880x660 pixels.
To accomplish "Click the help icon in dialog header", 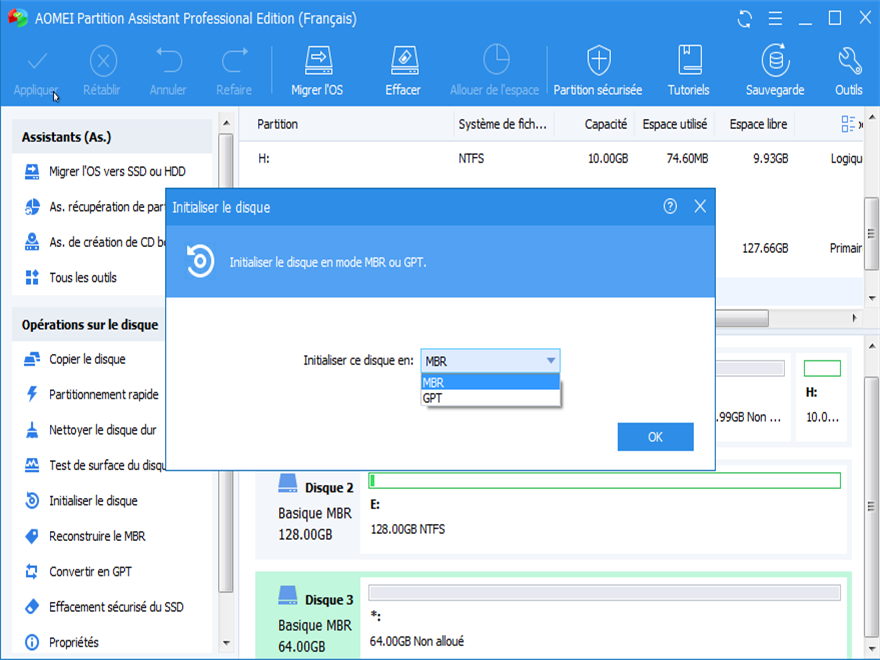I will click(670, 206).
